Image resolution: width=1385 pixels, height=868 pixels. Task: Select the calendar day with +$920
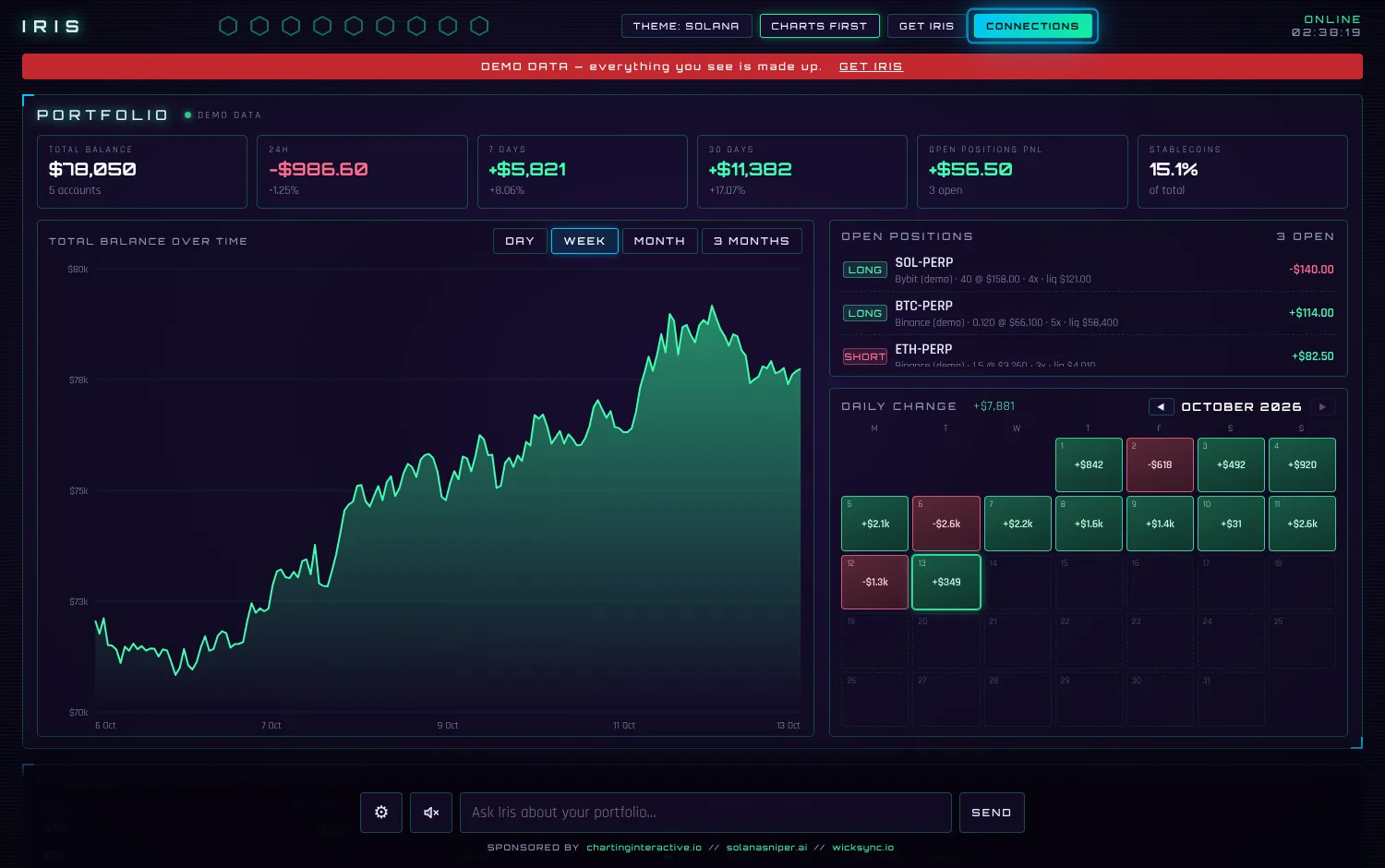pos(1302,464)
